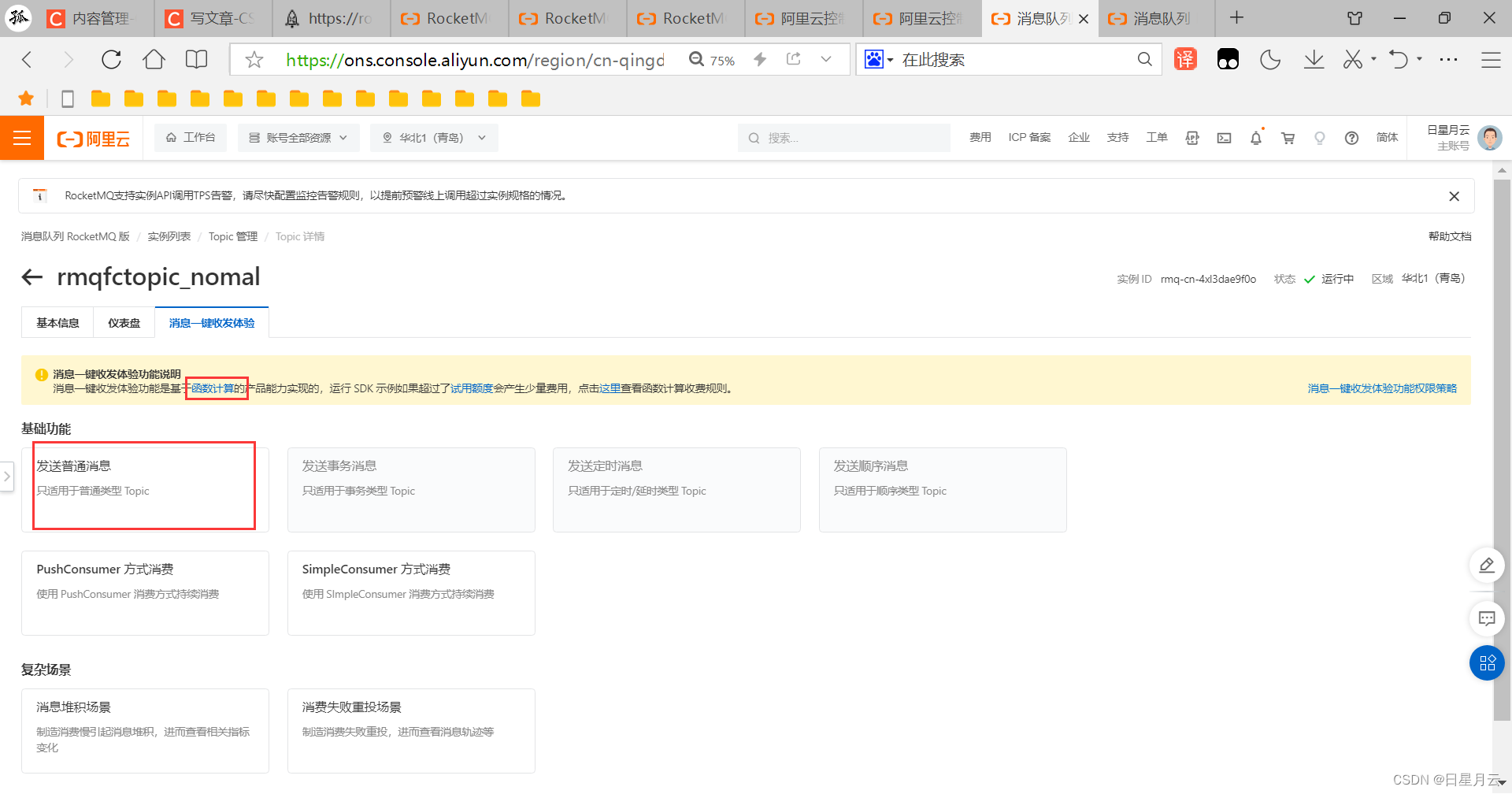Switch to the 写文章-CS browser tab
Image resolution: width=1512 pixels, height=794 pixels.
213,18
